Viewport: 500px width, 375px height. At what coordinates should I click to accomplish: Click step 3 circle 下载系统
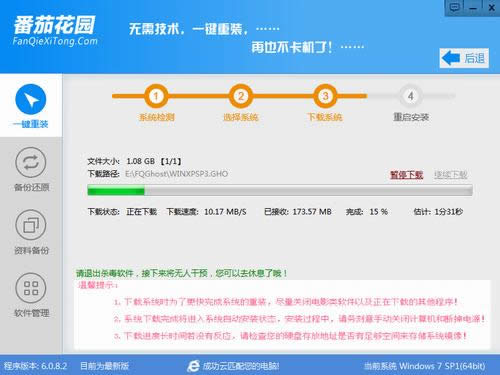pyautogui.click(x=325, y=96)
